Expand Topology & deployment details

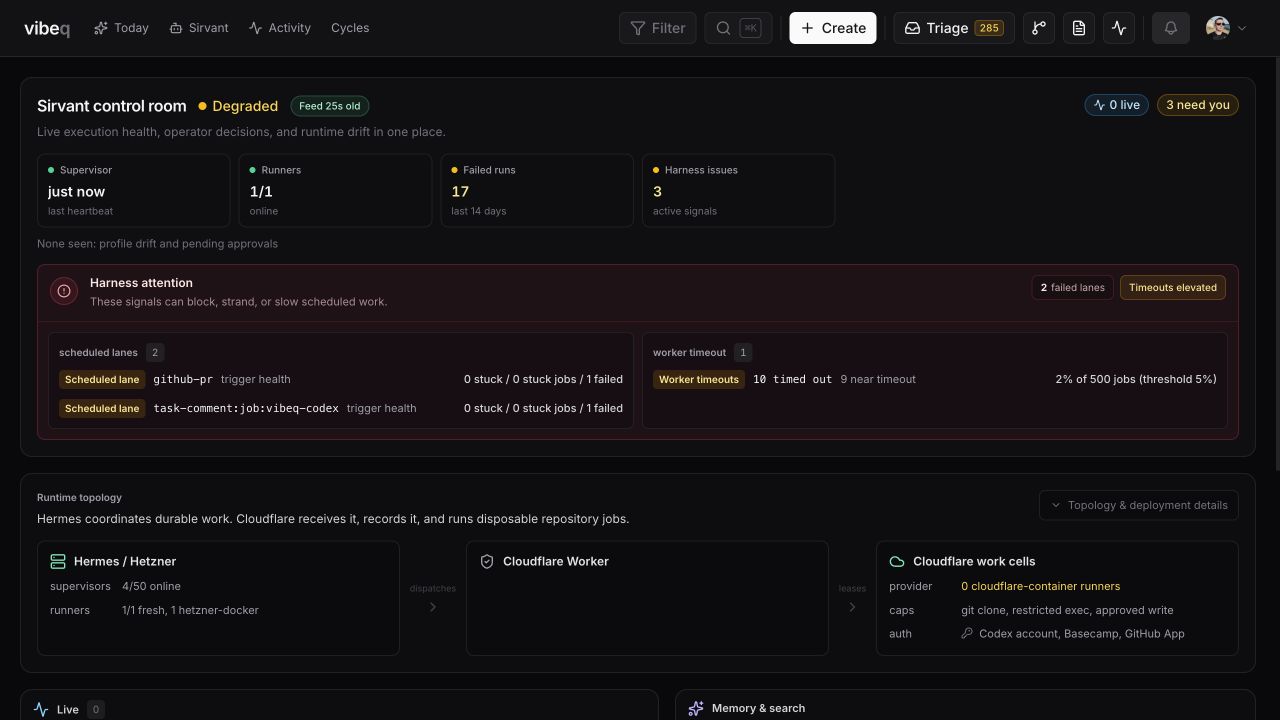(x=1139, y=505)
